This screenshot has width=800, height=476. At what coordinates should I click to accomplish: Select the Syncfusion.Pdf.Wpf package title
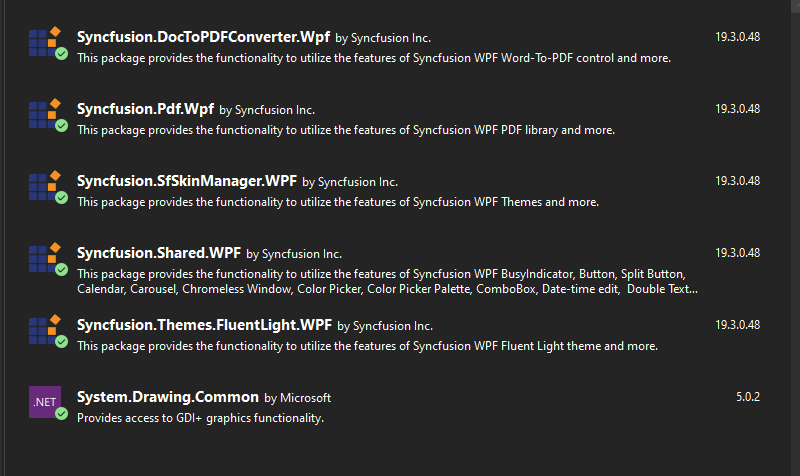tap(145, 109)
